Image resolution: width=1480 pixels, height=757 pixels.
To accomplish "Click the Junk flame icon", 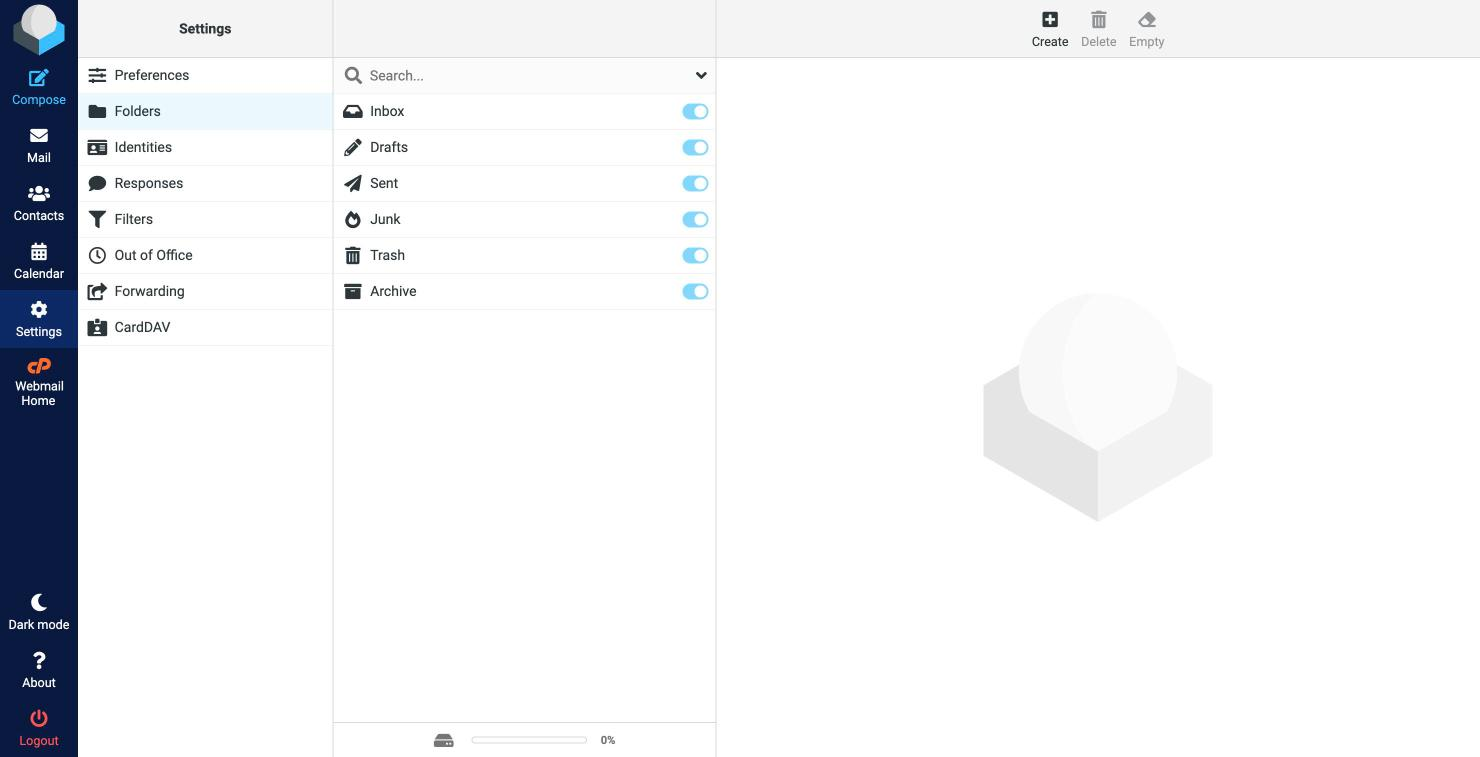I will [x=353, y=219].
